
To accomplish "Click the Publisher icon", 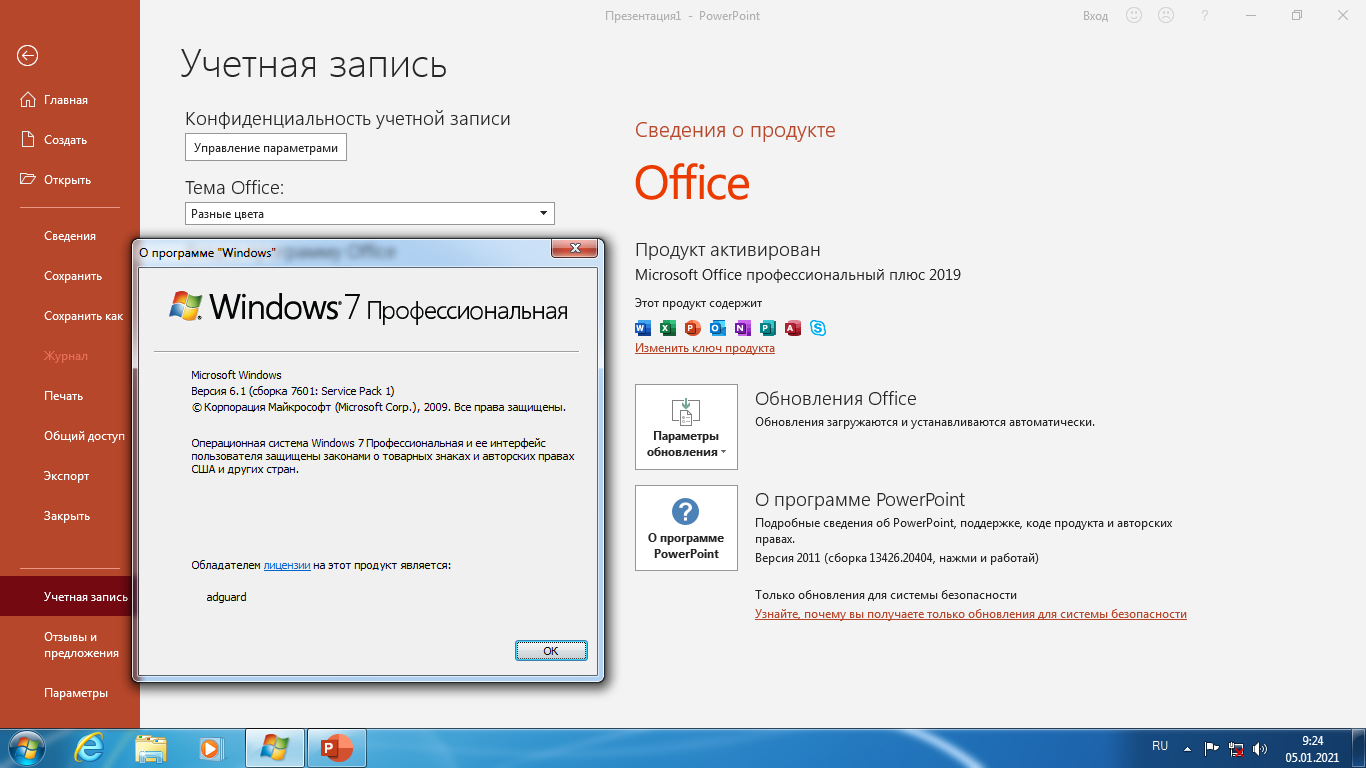I will [x=766, y=328].
